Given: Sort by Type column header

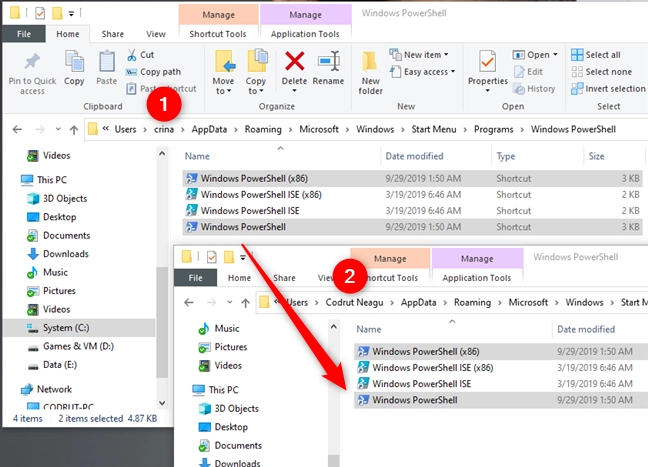Looking at the screenshot, I should [x=506, y=156].
